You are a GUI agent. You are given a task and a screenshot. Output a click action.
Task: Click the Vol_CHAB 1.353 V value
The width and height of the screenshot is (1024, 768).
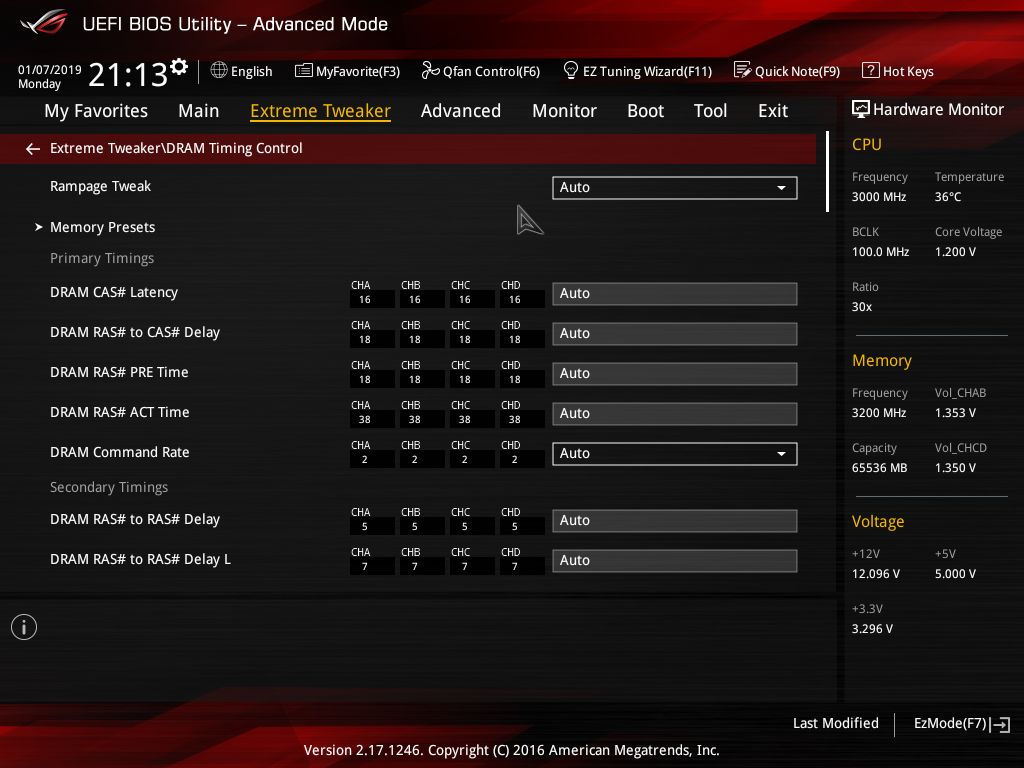click(x=955, y=413)
